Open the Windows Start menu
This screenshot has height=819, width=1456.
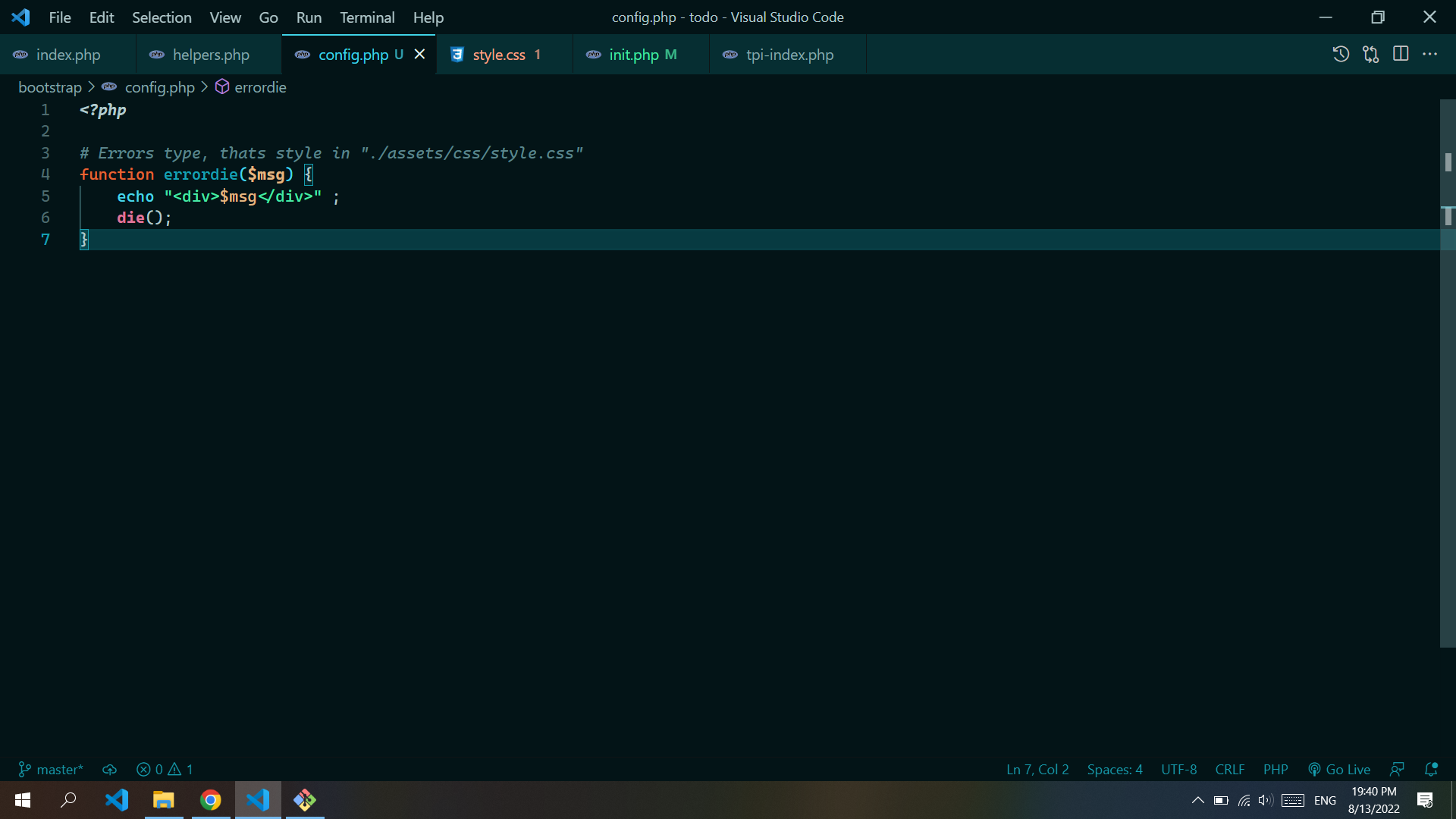pyautogui.click(x=23, y=800)
